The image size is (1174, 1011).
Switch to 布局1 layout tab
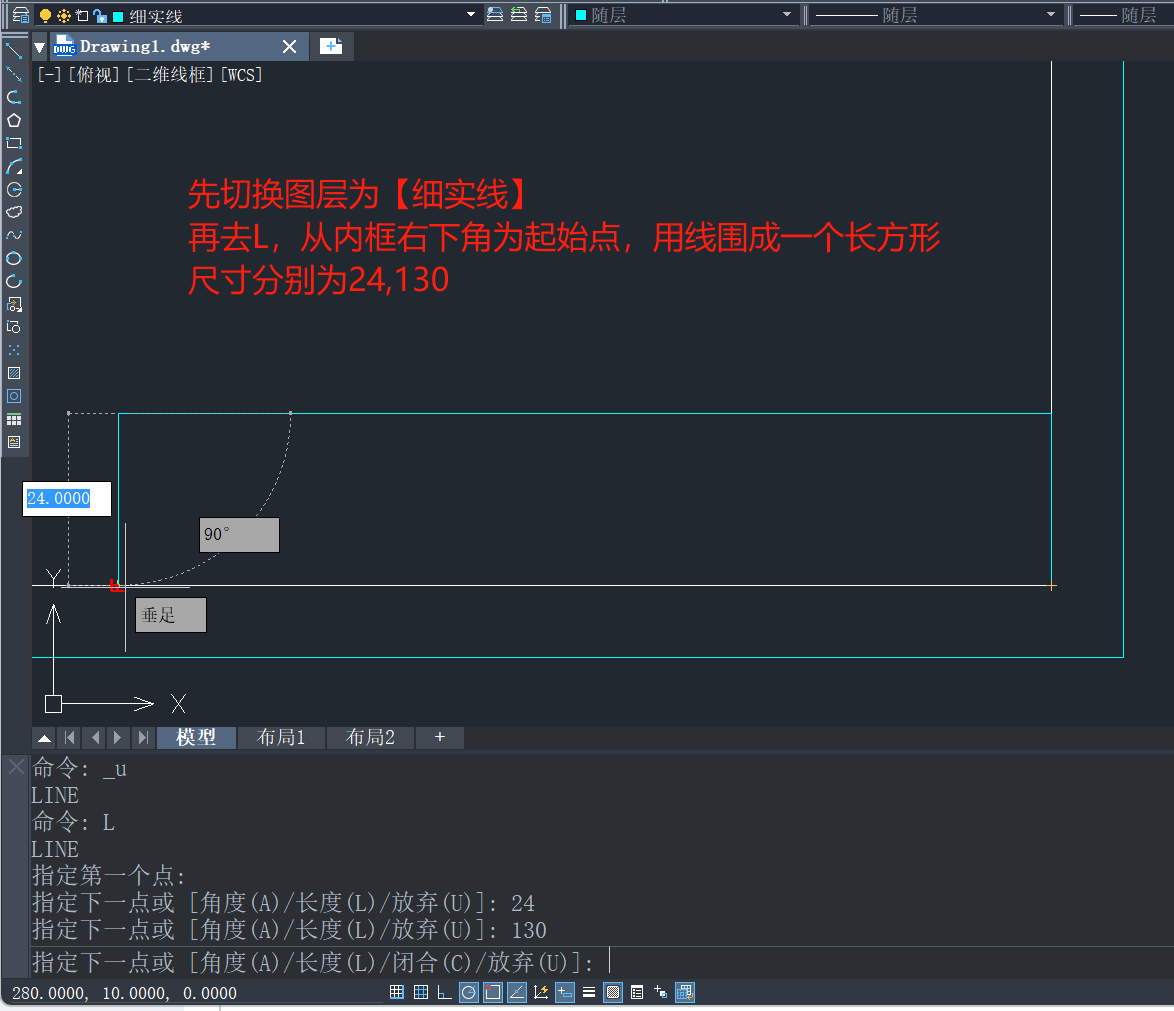[281, 738]
